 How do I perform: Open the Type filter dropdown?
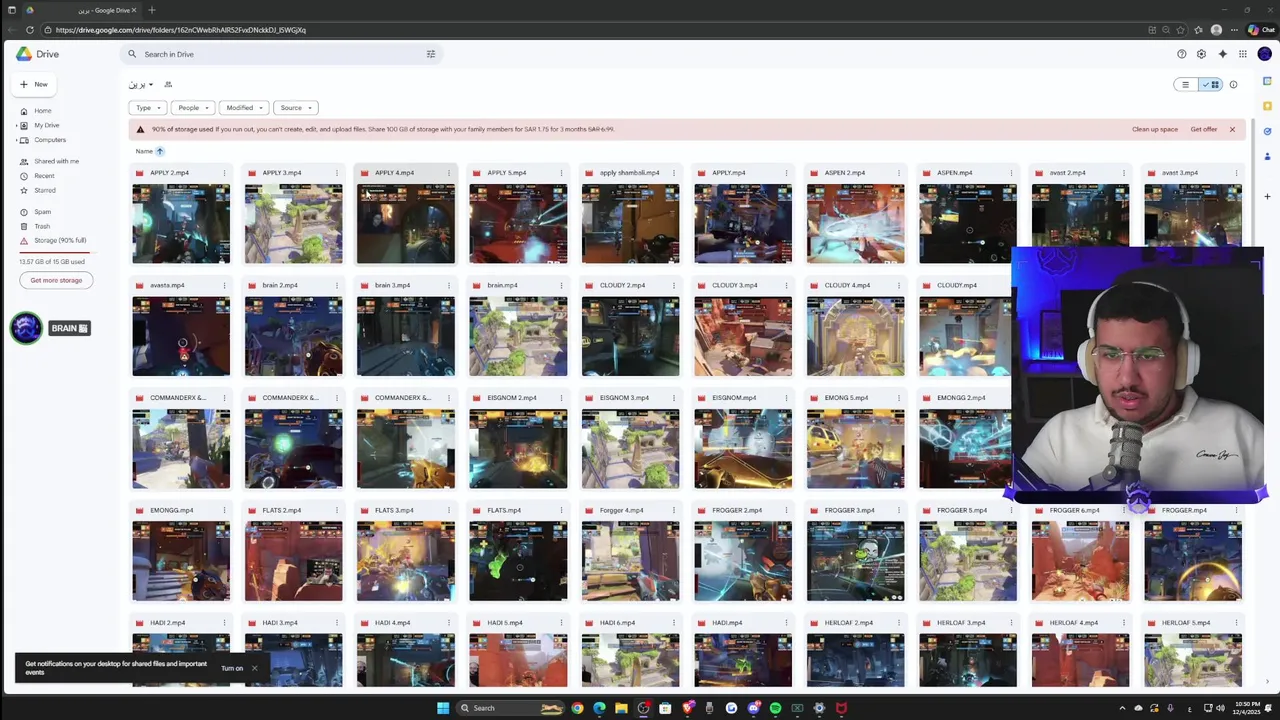coord(147,108)
